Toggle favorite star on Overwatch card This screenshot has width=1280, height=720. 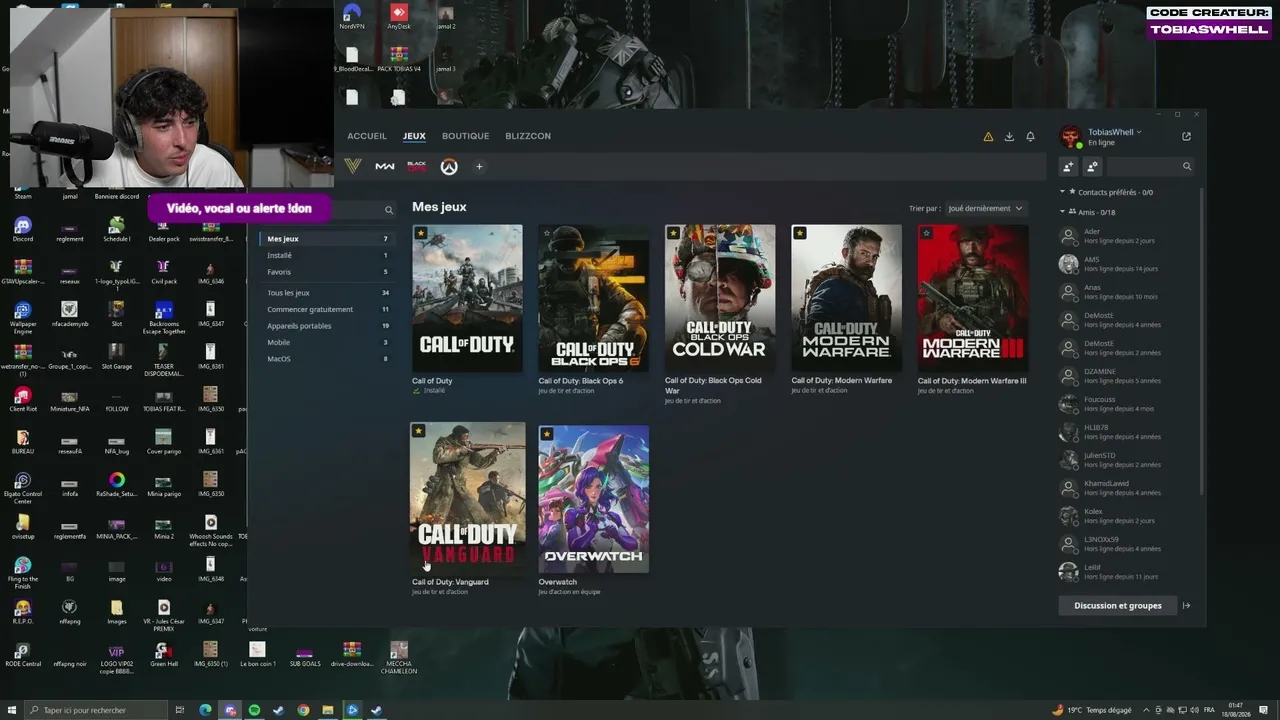click(x=547, y=434)
